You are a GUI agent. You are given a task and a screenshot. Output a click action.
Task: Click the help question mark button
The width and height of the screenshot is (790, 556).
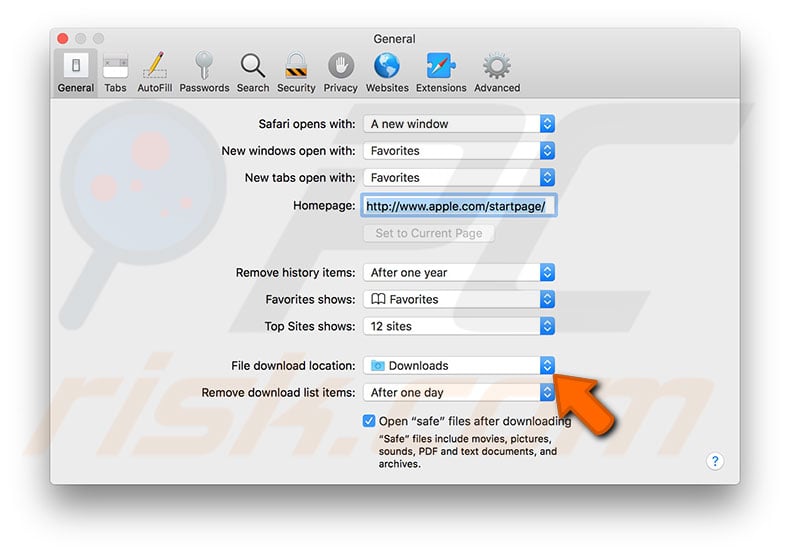pos(714,461)
